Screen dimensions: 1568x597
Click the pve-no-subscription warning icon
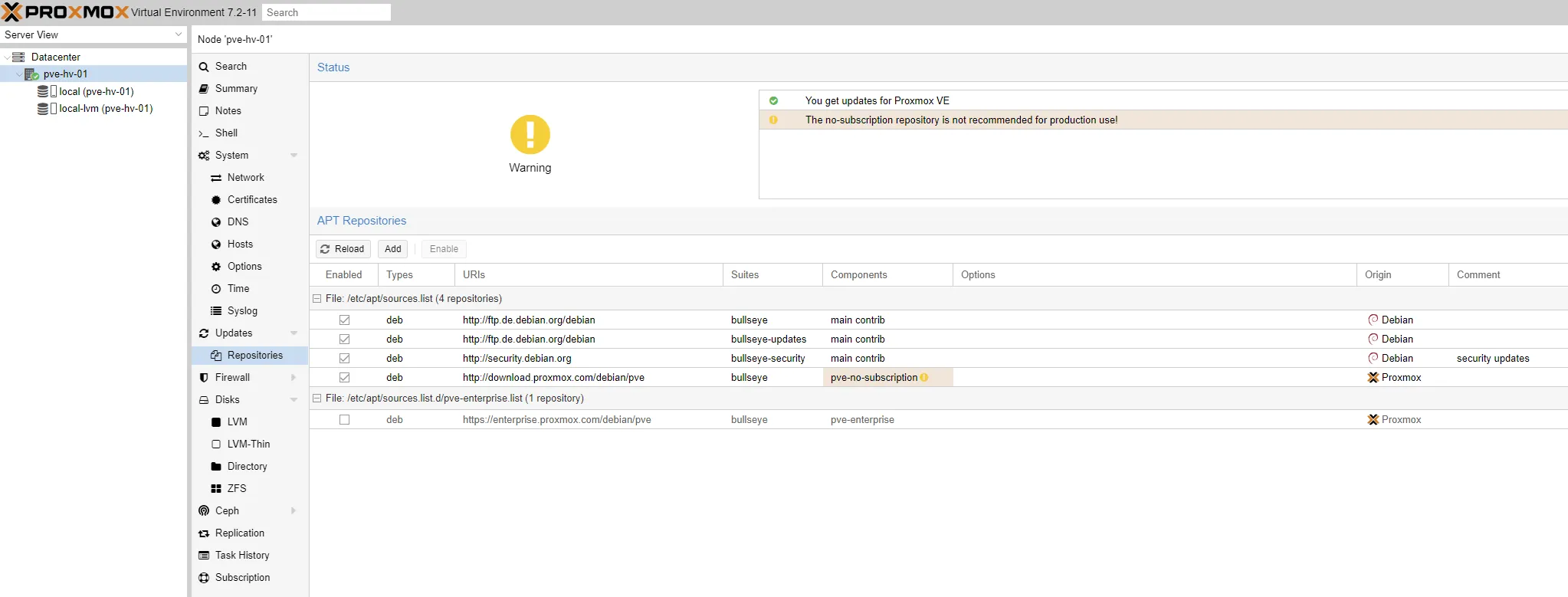[924, 378]
